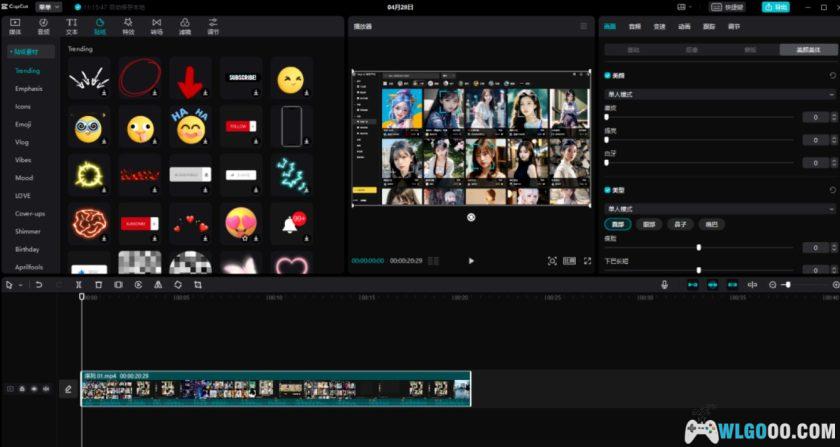
Task: Play the preview video
Action: (471, 261)
